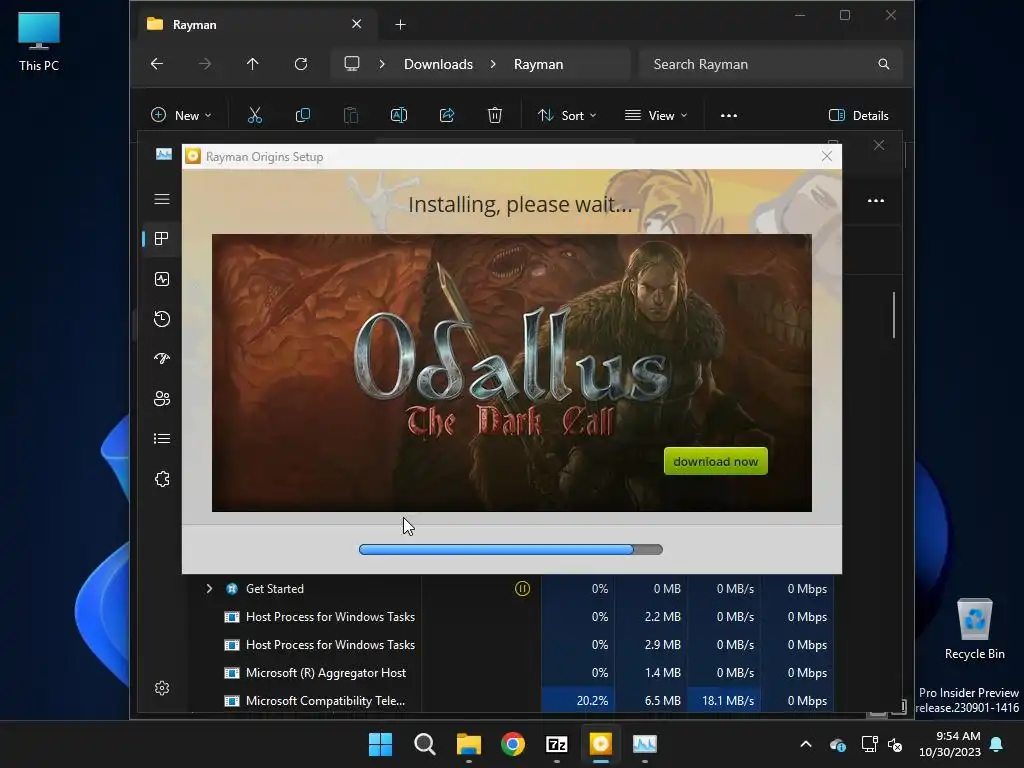Go back in File Explorer

[157, 64]
